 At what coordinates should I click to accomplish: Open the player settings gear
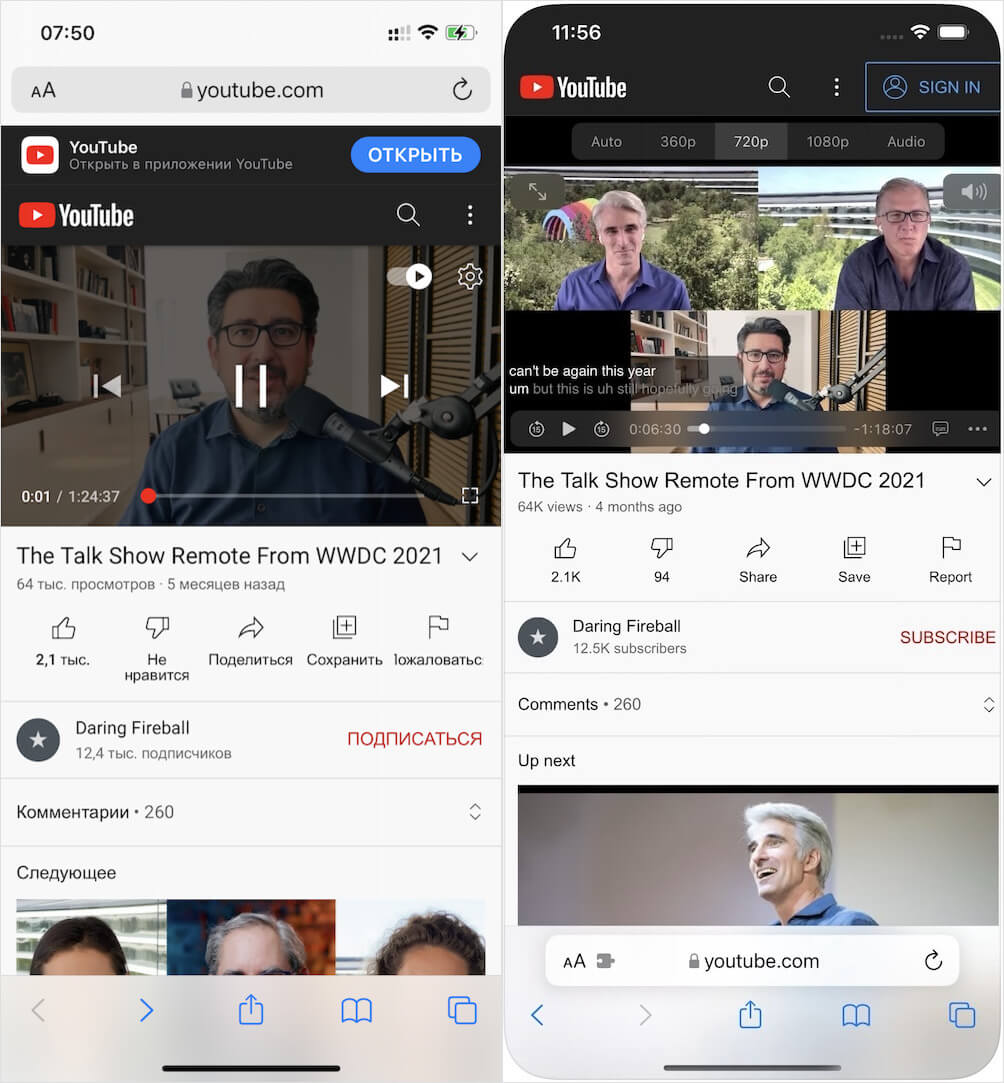click(470, 277)
